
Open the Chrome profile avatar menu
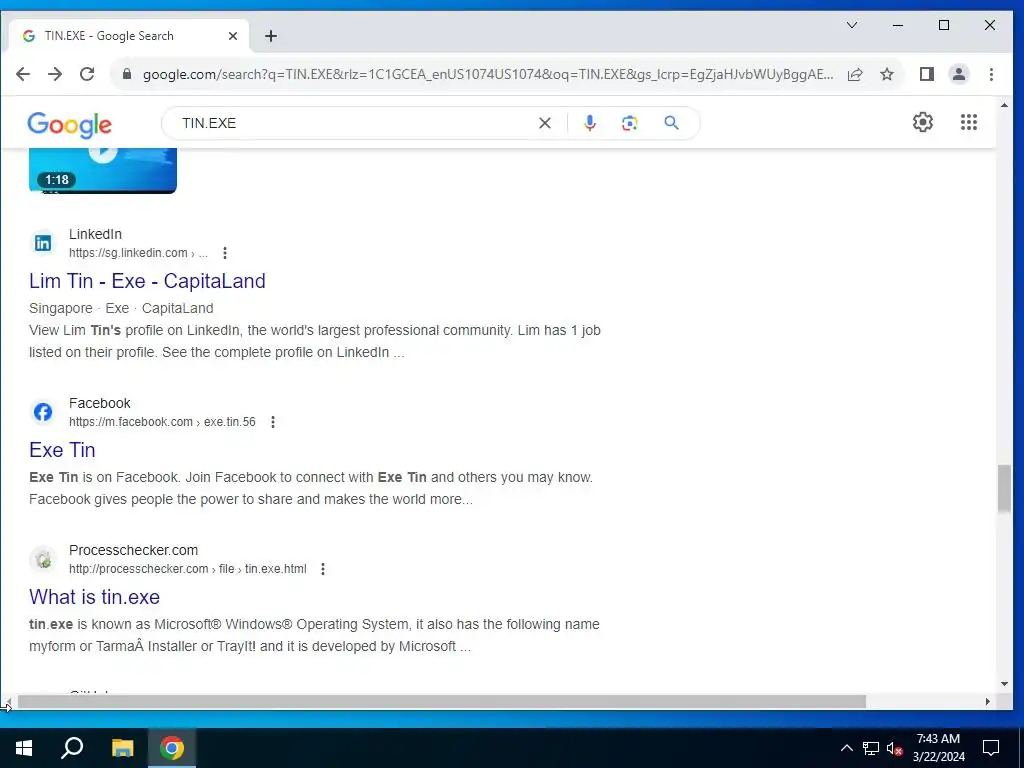(959, 74)
